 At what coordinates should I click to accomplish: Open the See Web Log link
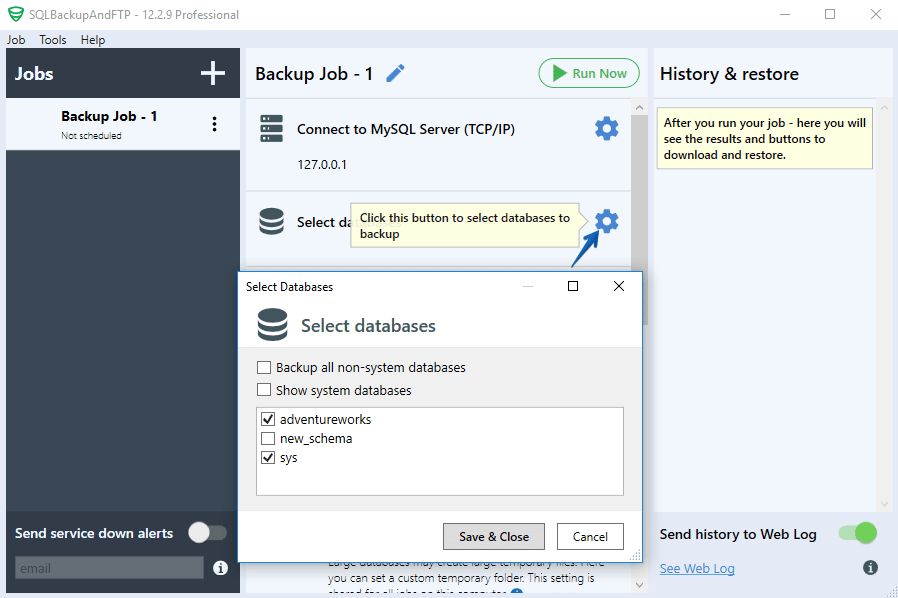click(697, 568)
